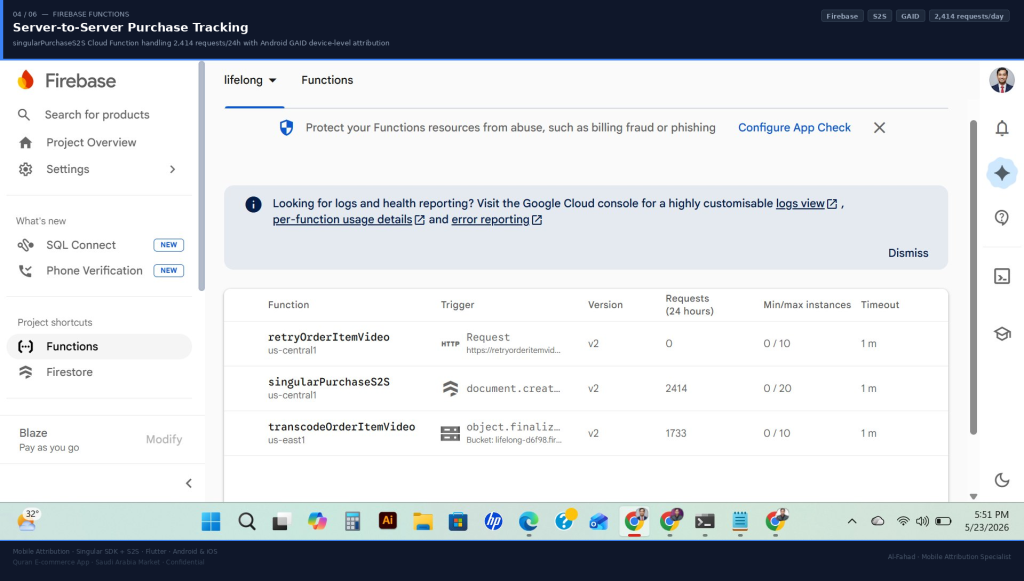This screenshot has height=581, width=1024.
Task: Click the Function column header
Action: pyautogui.click(x=288, y=305)
